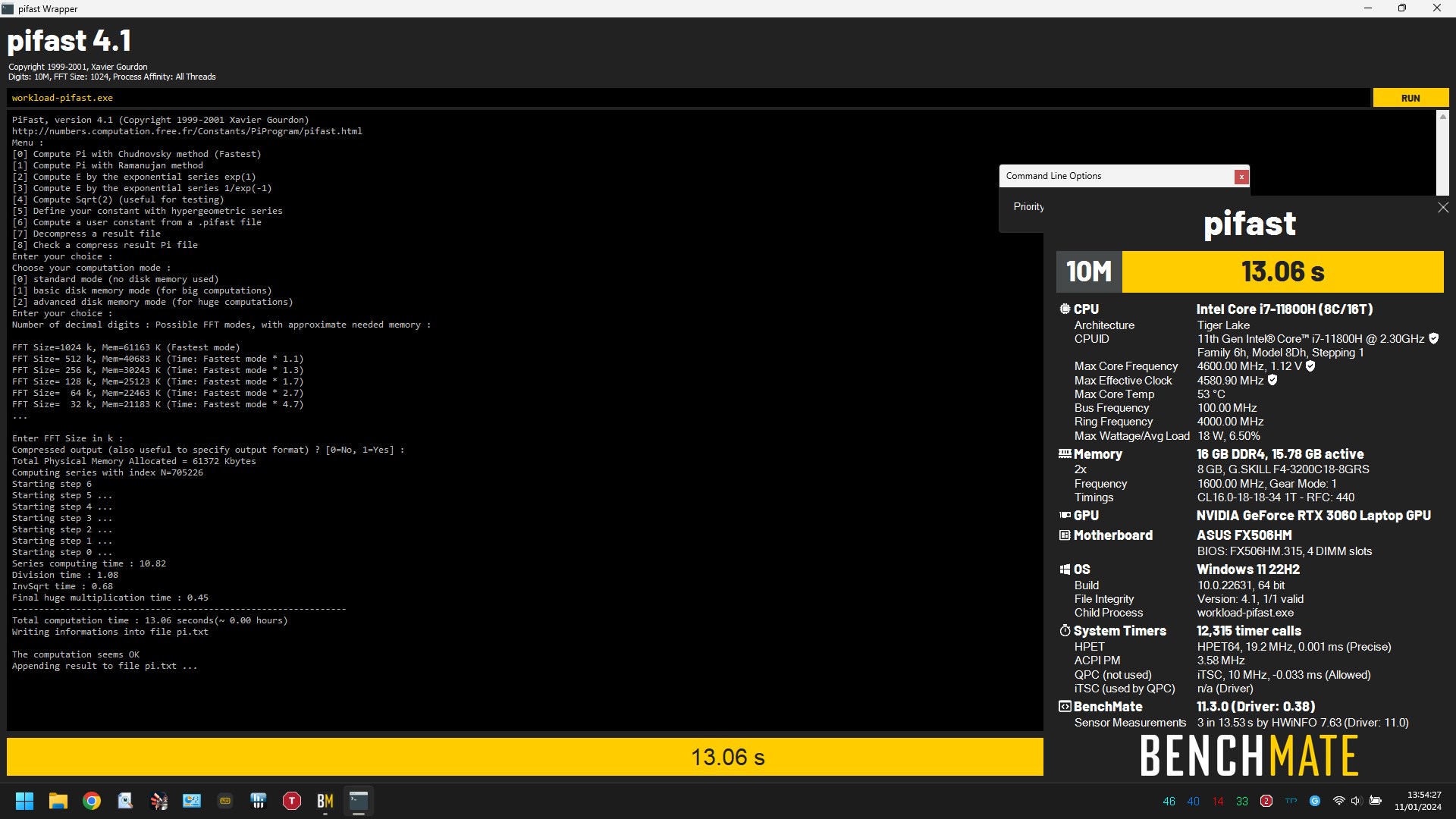Click the Command Line Options title

(x=1053, y=176)
